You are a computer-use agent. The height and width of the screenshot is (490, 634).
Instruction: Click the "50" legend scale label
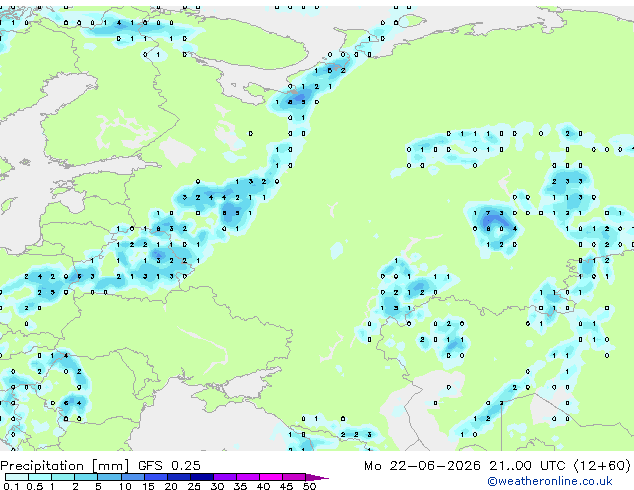309,486
